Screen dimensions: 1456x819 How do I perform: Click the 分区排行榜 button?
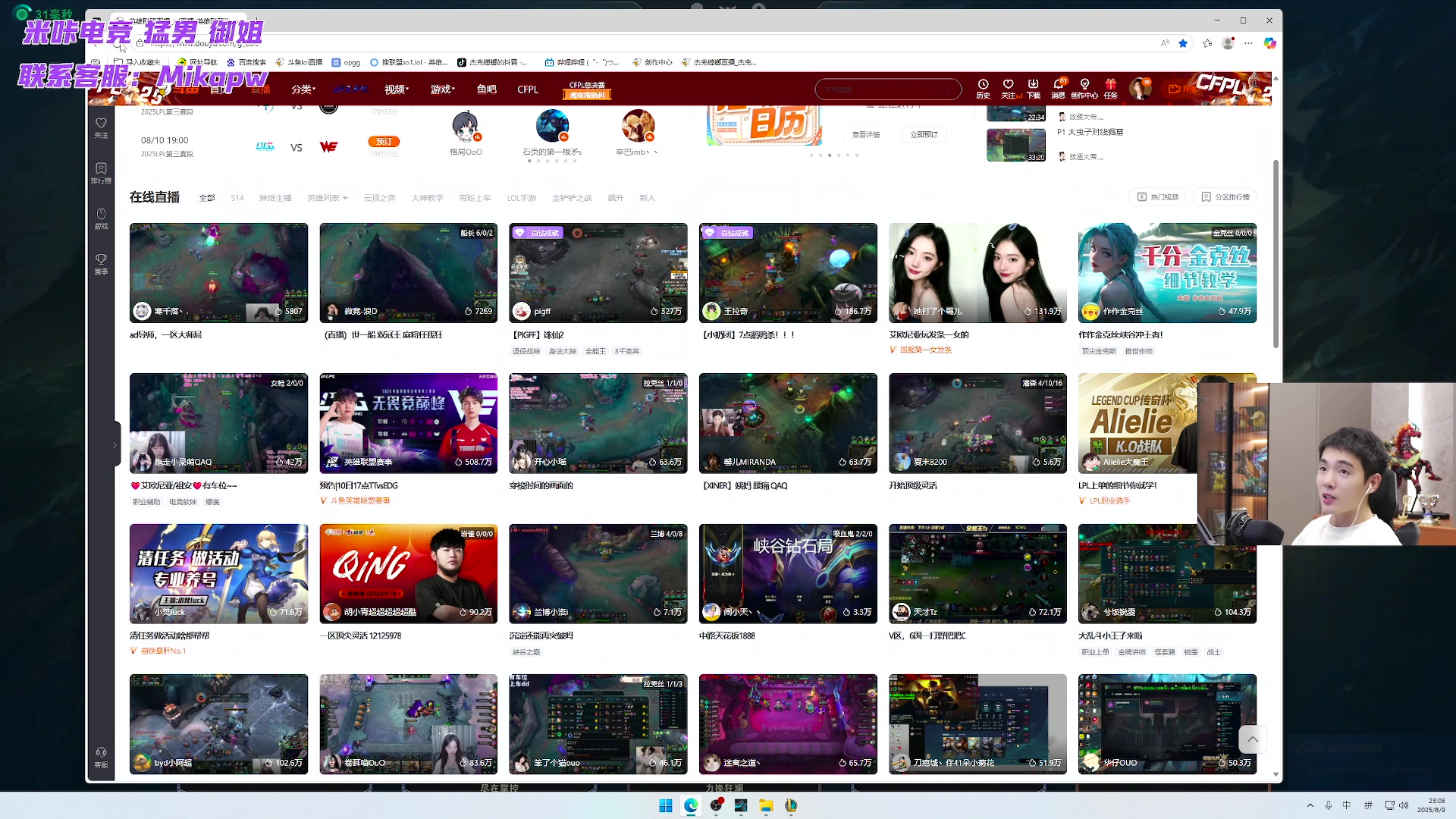point(1225,197)
